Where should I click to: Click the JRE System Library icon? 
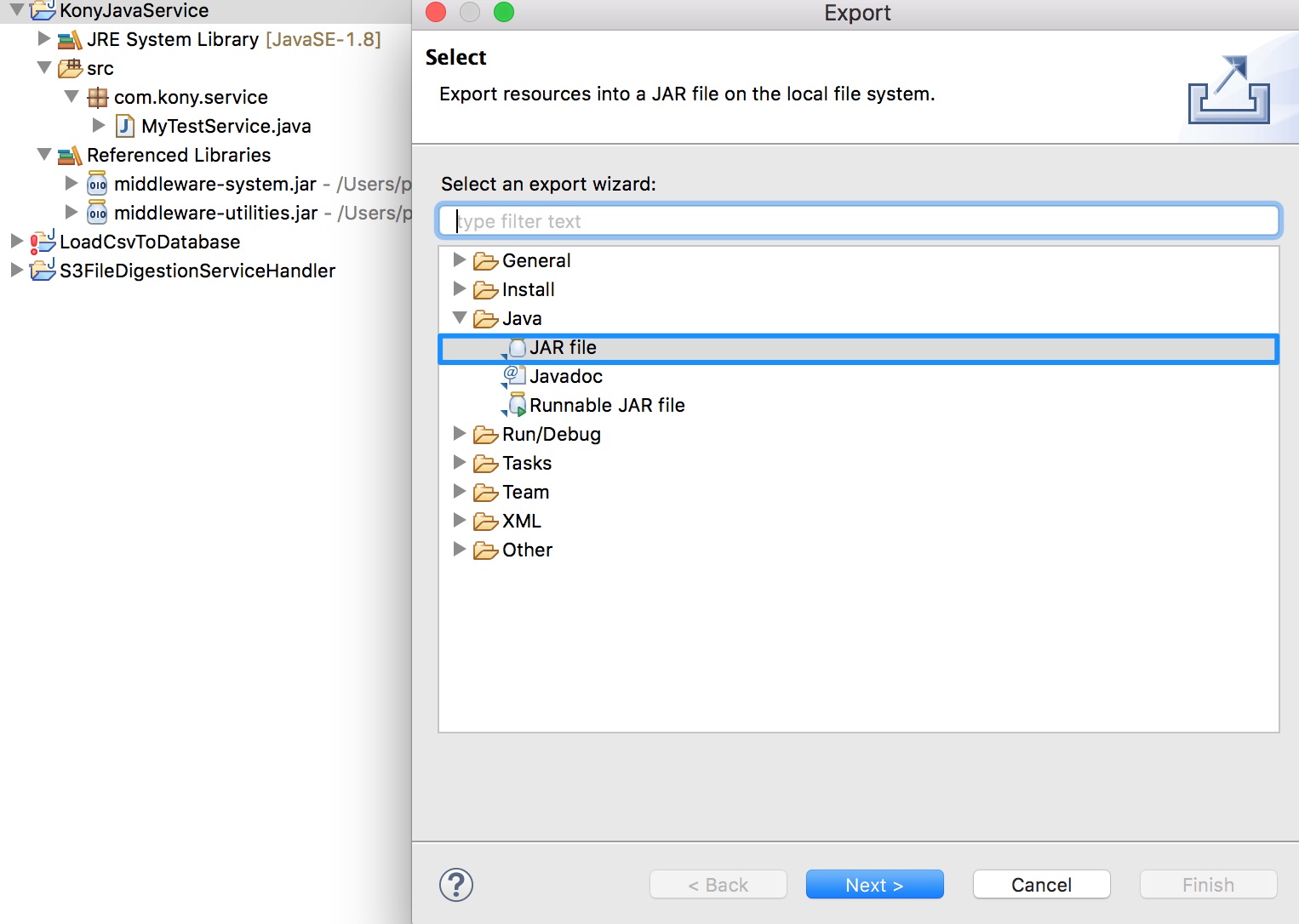pyautogui.click(x=68, y=39)
